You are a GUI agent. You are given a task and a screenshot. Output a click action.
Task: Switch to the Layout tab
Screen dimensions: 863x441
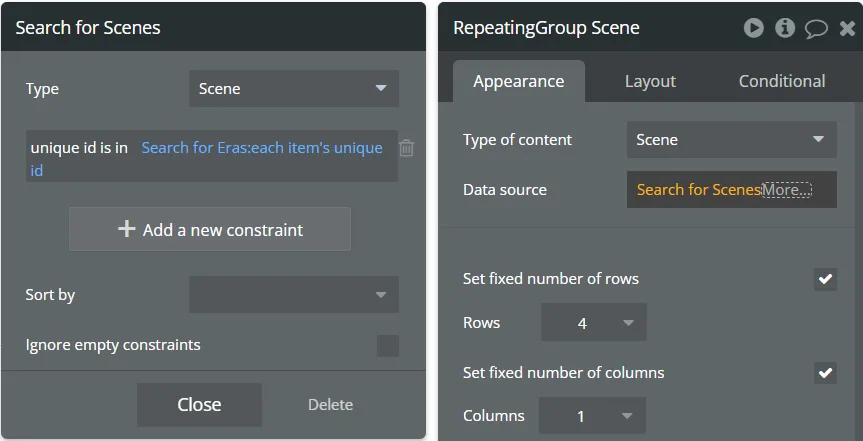[x=650, y=81]
